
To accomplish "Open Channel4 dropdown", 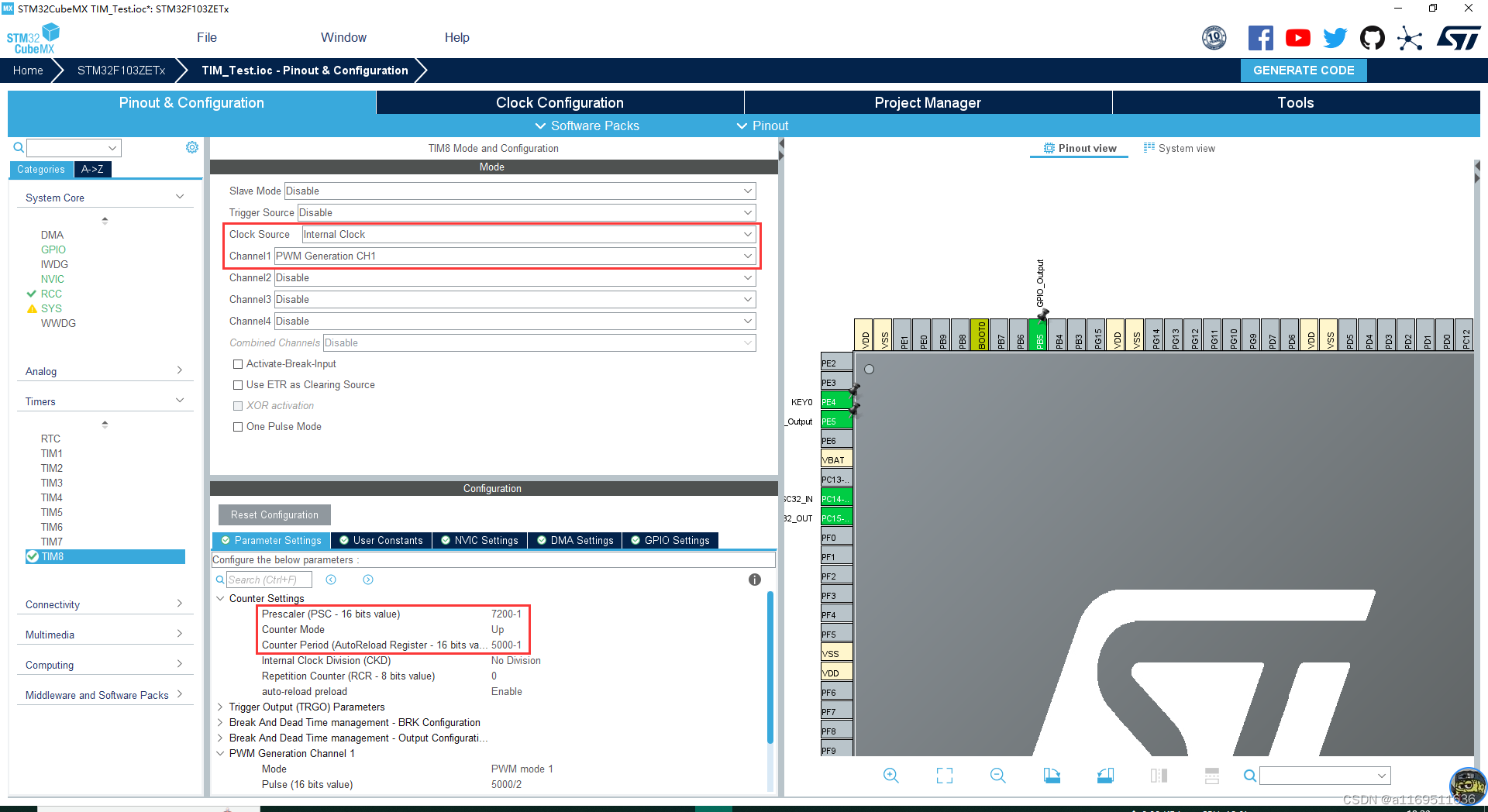I will point(515,321).
